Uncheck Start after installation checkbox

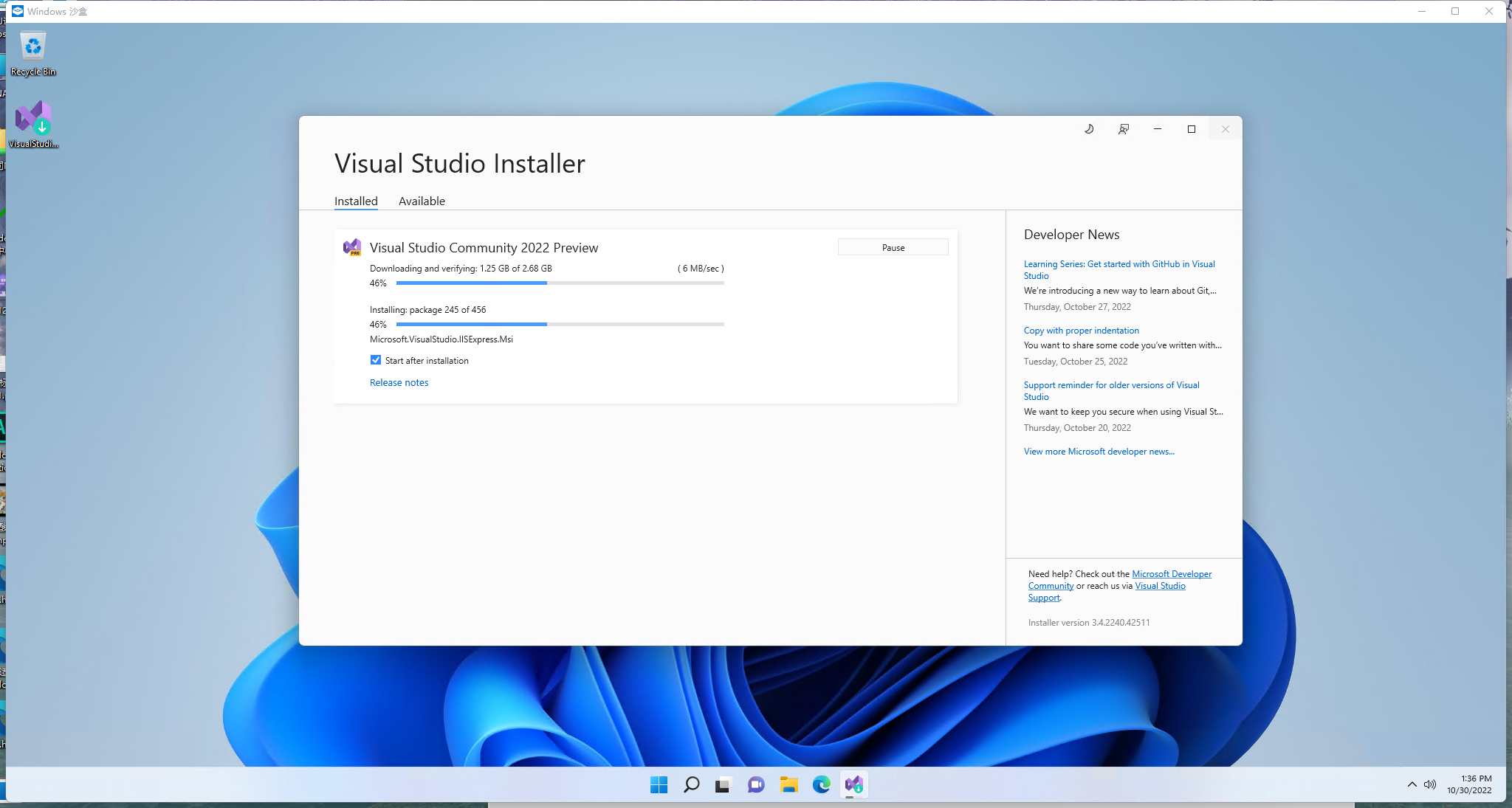376,360
